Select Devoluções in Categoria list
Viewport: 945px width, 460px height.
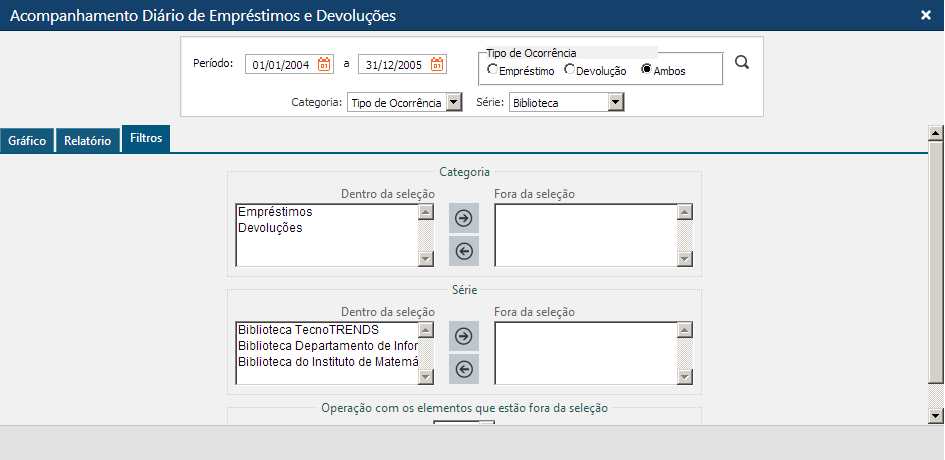pos(326,228)
